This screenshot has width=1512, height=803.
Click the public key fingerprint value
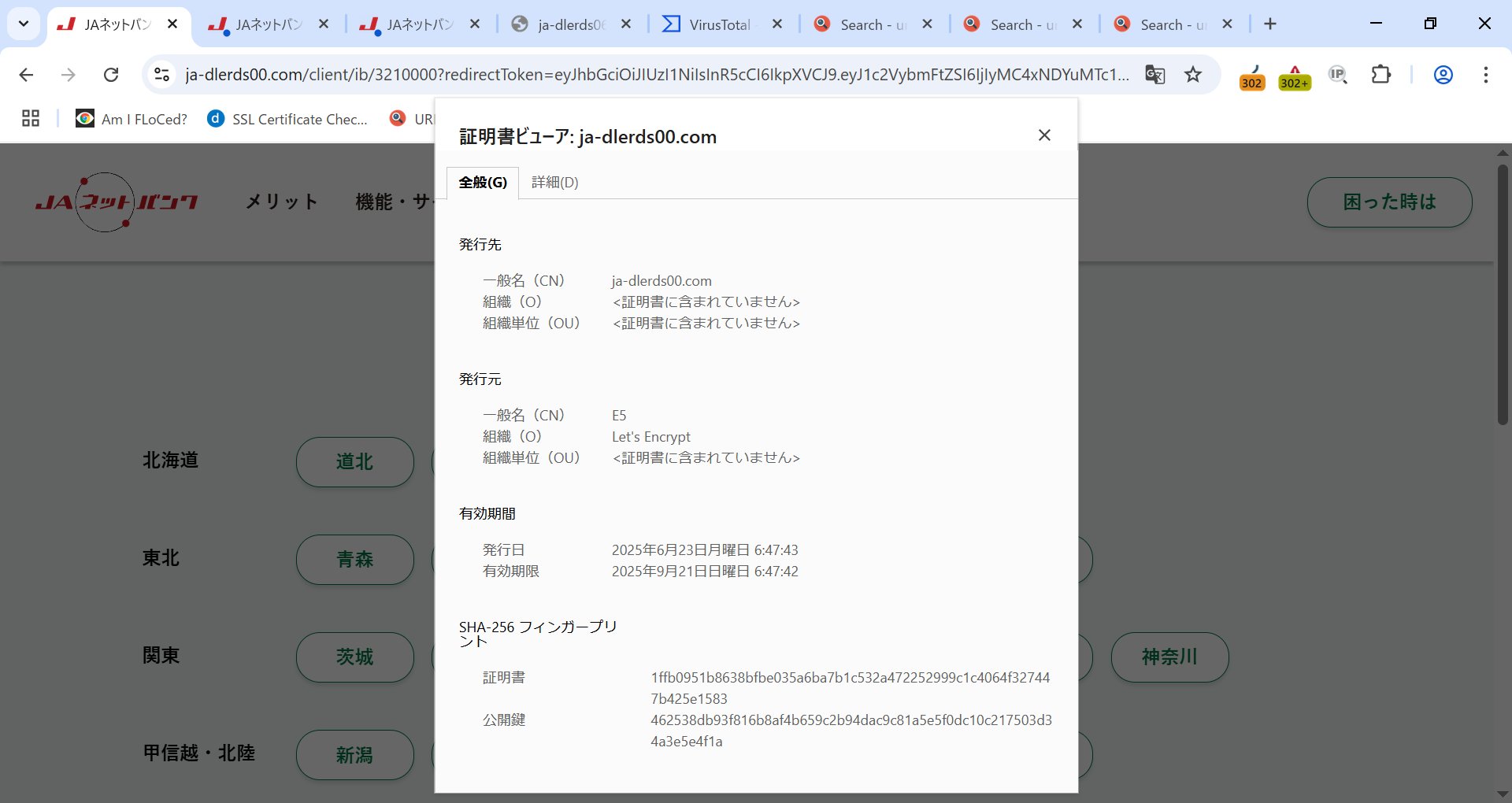click(x=851, y=731)
